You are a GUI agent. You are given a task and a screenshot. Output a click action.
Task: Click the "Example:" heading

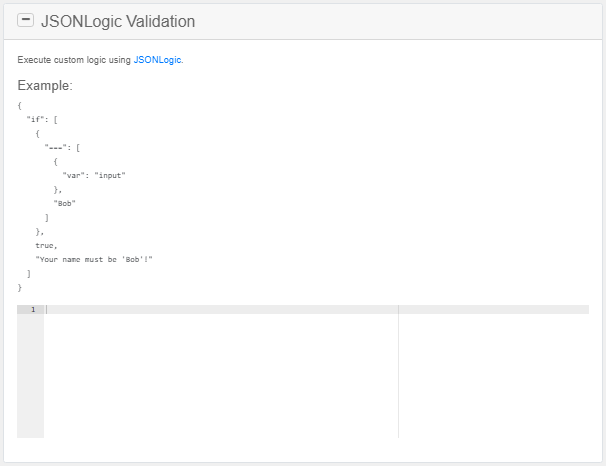[x=45, y=85]
